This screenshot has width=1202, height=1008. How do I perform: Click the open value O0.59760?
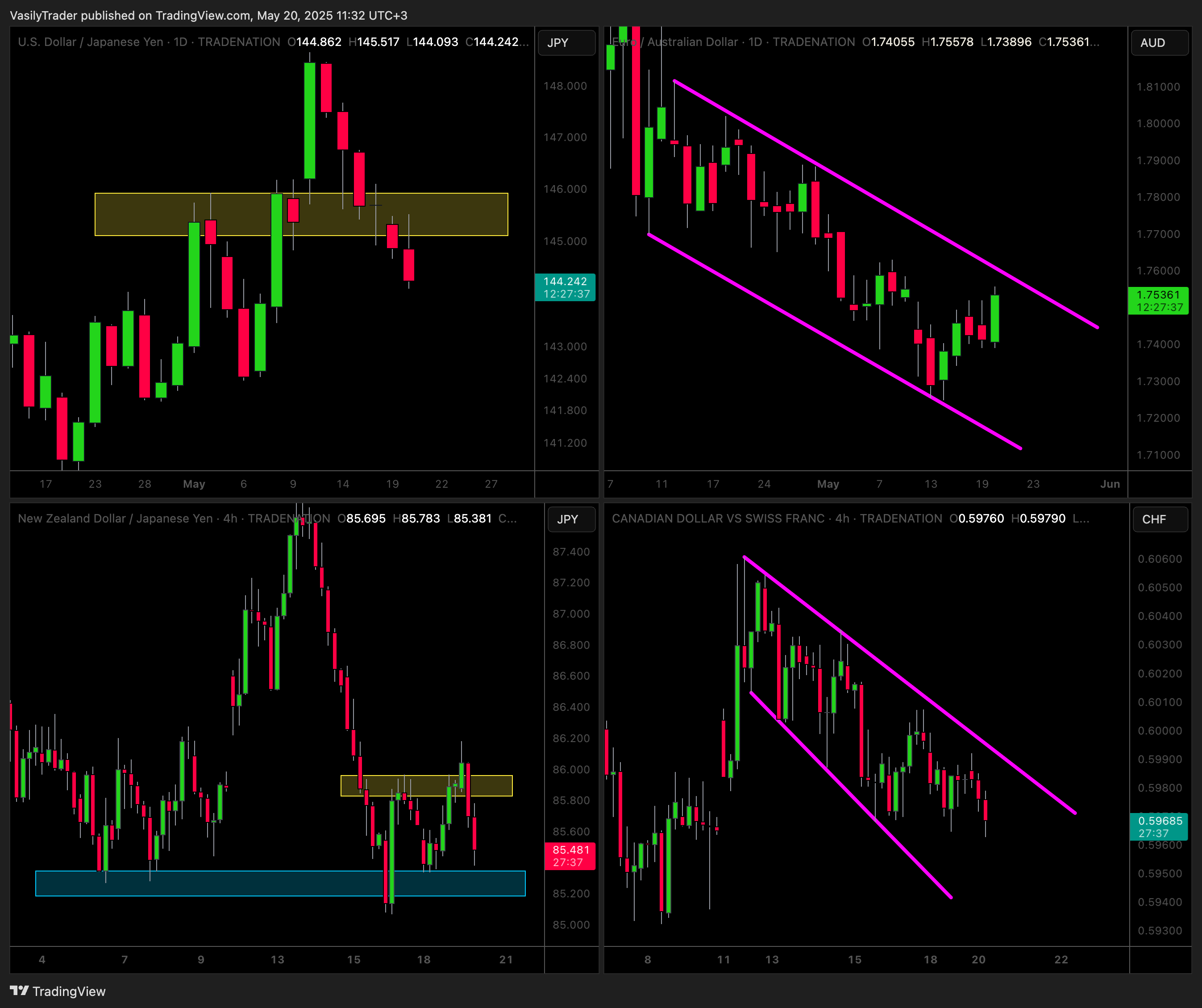click(977, 519)
